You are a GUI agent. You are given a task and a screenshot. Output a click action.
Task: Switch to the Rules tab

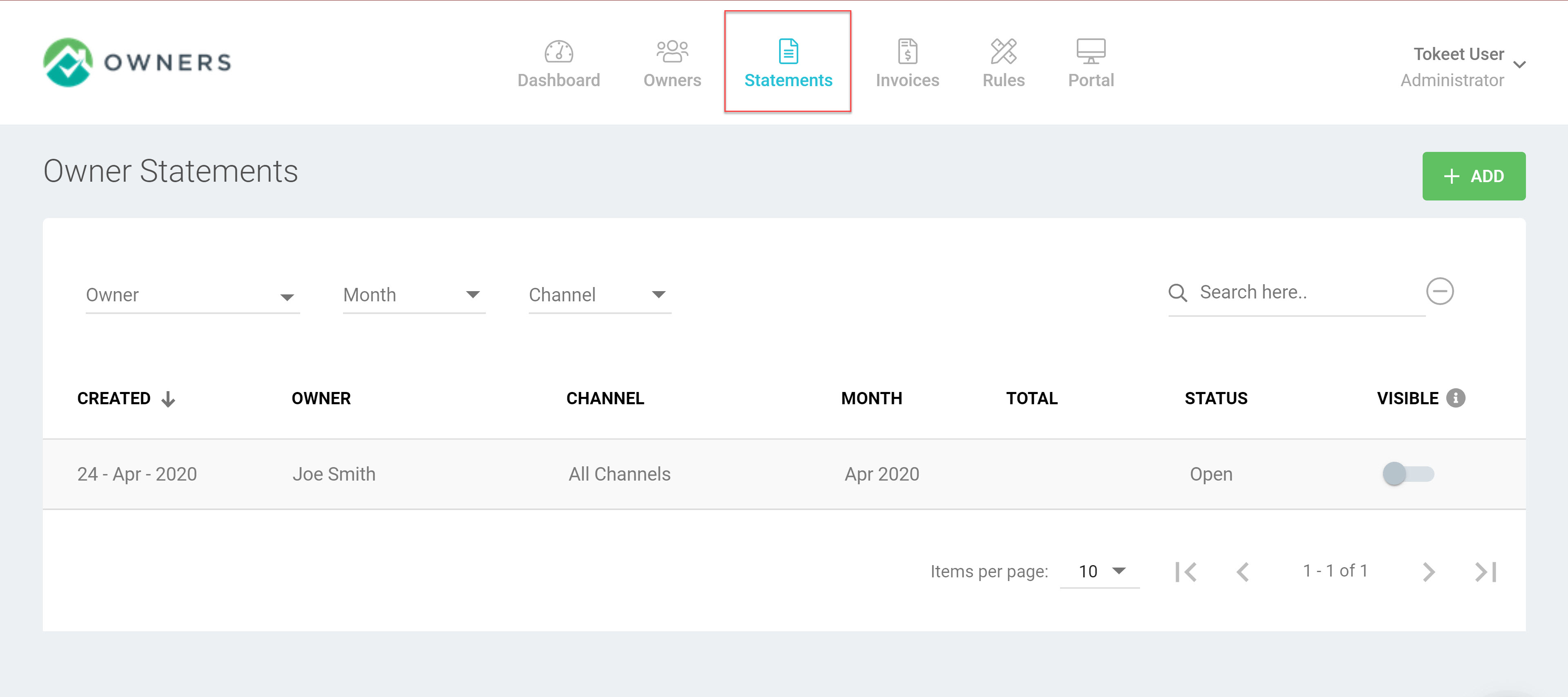coord(1003,80)
